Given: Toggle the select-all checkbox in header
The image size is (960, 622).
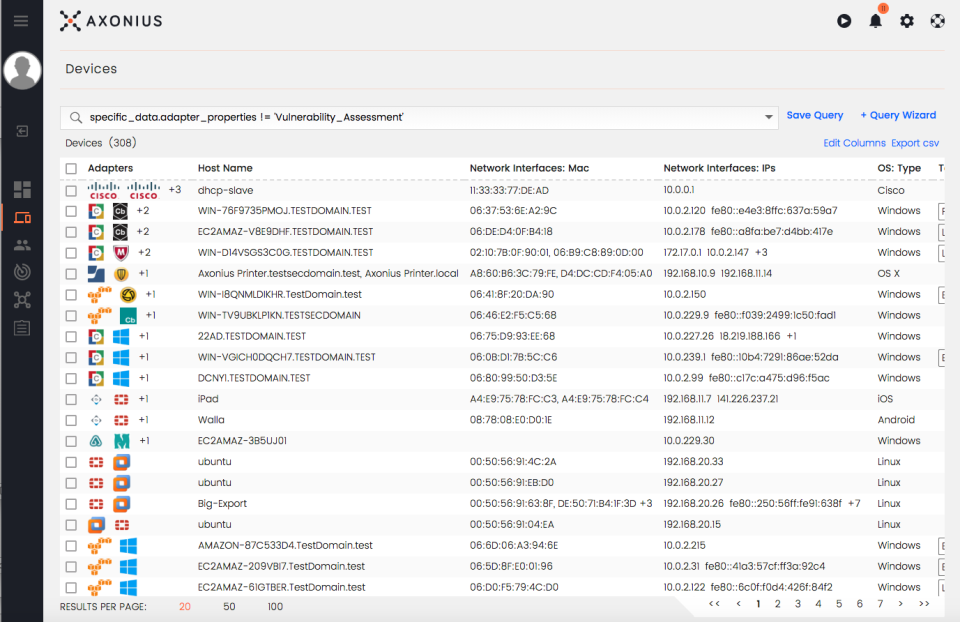Looking at the screenshot, I should 71,168.
